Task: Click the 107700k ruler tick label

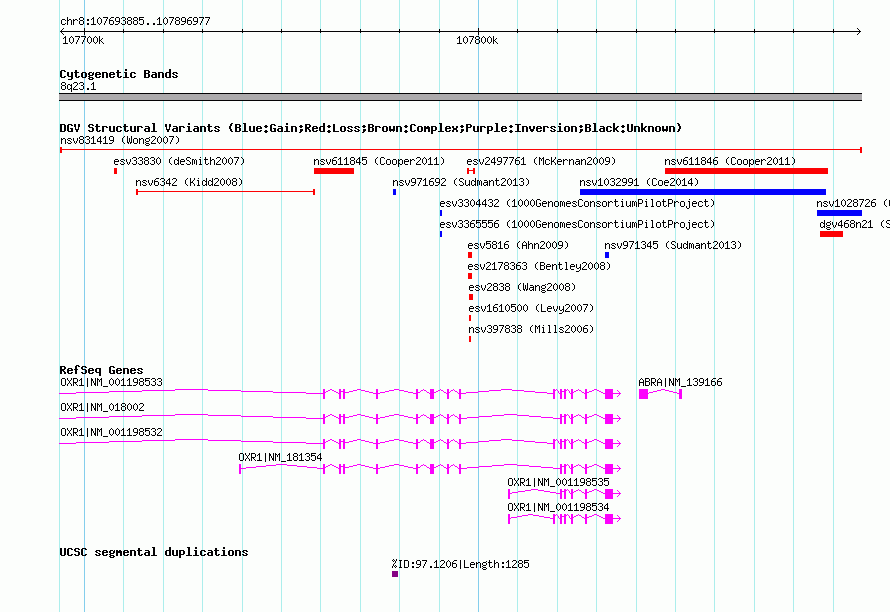Action: (83, 40)
